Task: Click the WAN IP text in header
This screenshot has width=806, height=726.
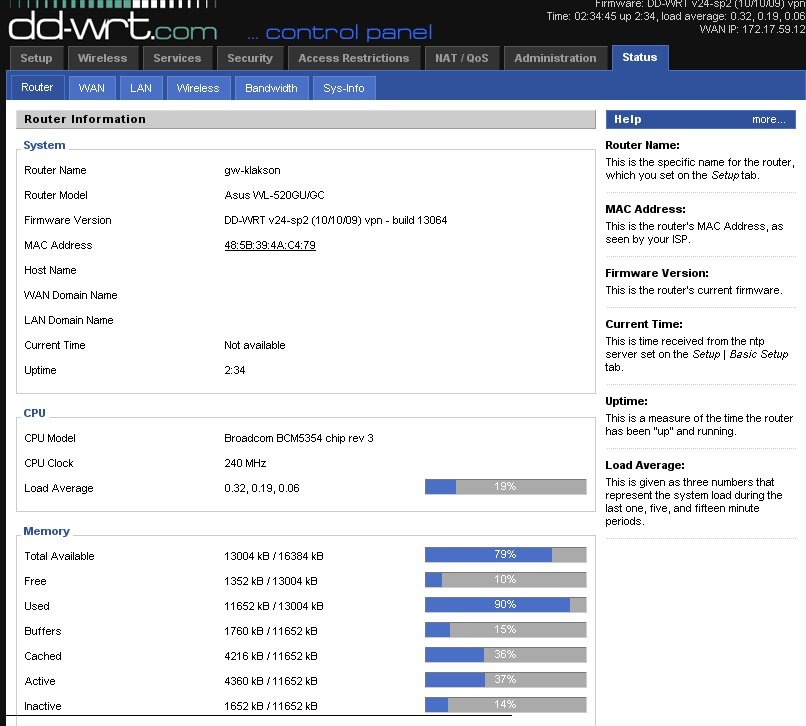Action: (752, 29)
